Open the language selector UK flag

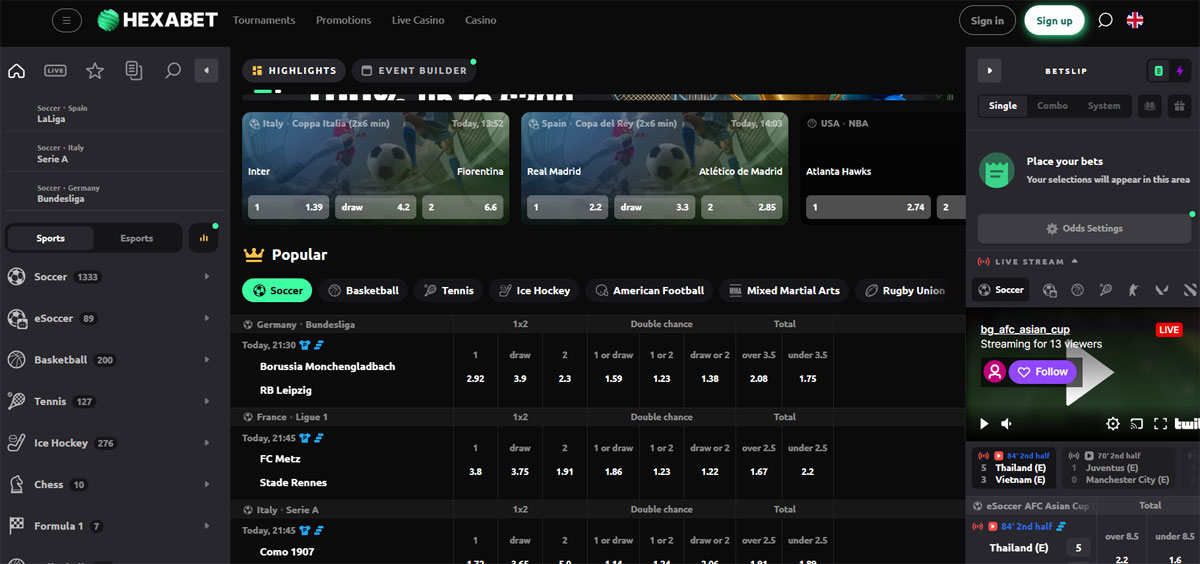coord(1135,21)
